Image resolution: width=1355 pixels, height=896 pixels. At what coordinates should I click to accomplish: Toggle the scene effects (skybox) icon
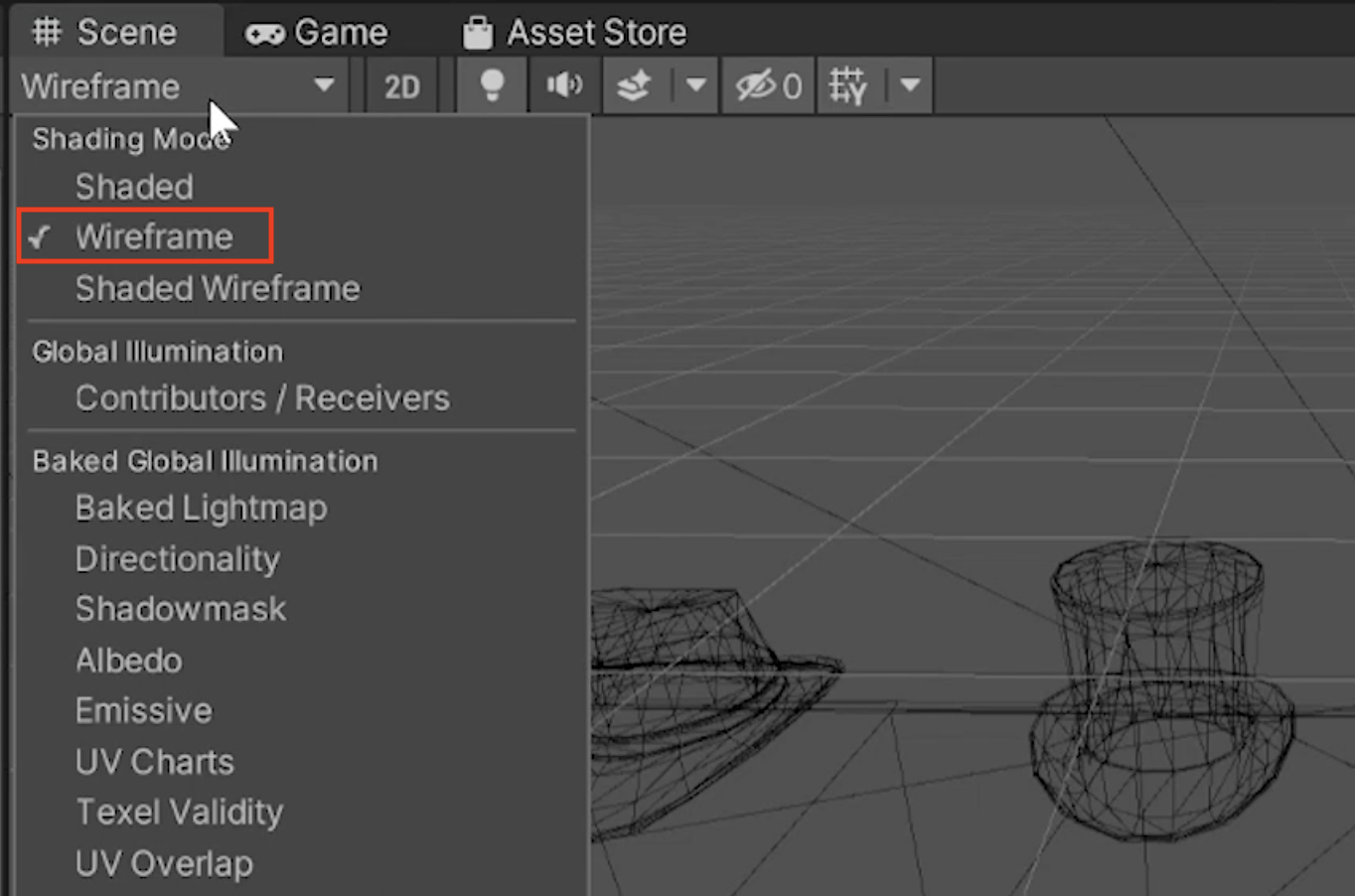pyautogui.click(x=635, y=86)
